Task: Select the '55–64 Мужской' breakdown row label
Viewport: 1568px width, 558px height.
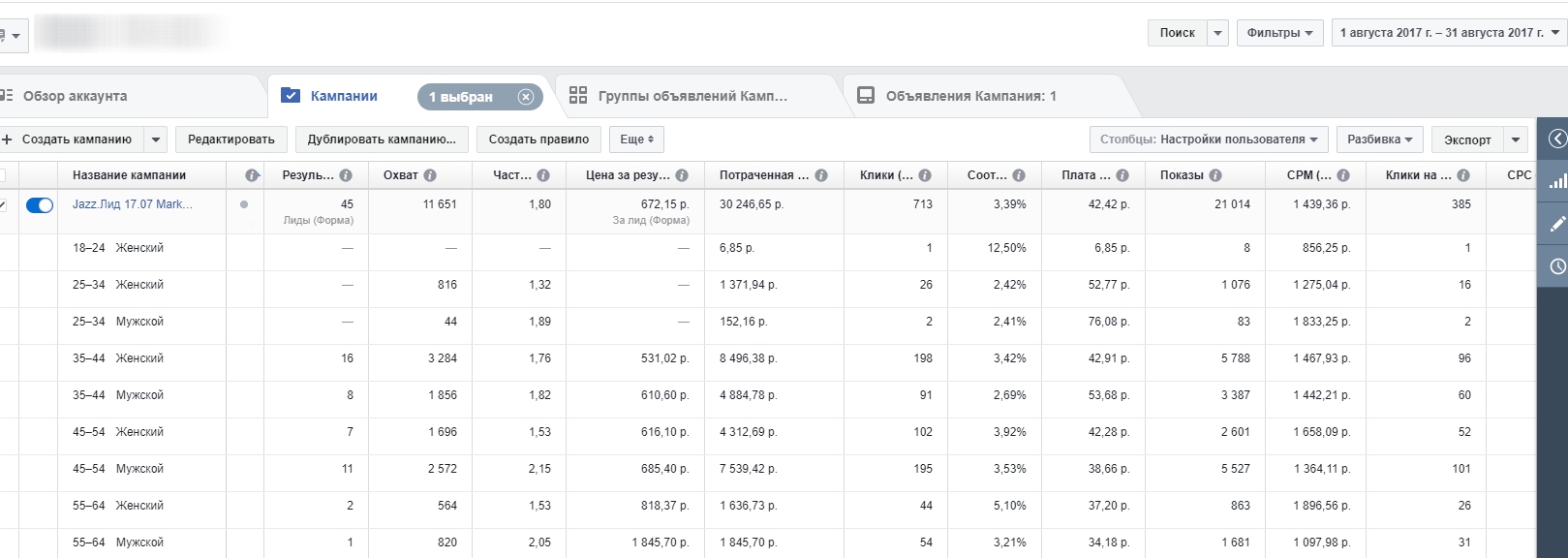Action: [x=118, y=542]
